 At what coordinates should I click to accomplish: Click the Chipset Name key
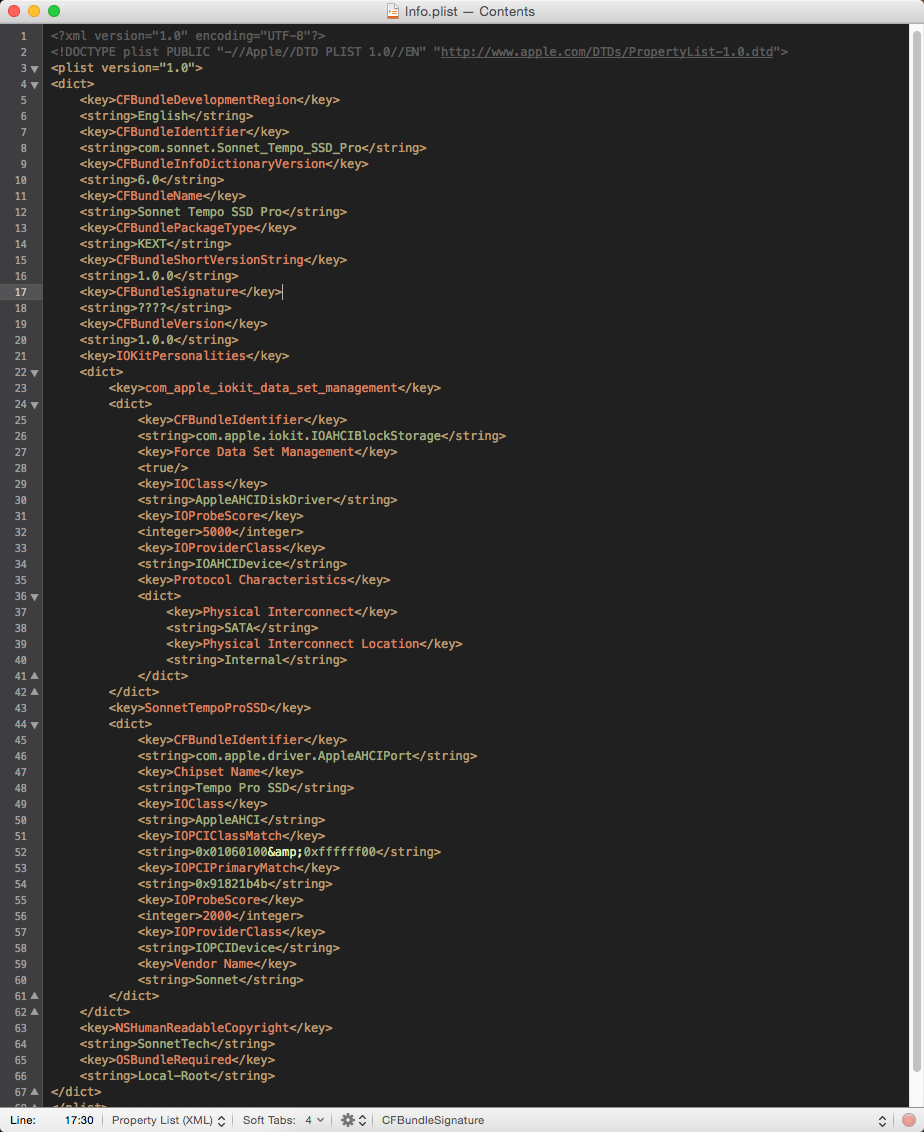point(217,772)
